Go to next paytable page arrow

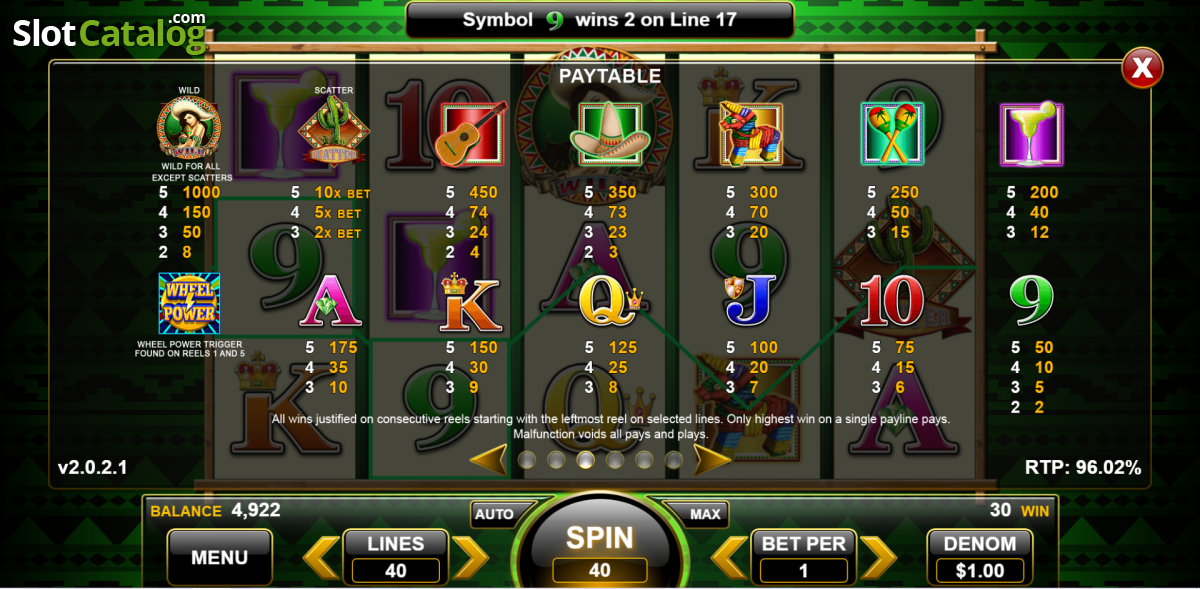tap(712, 460)
